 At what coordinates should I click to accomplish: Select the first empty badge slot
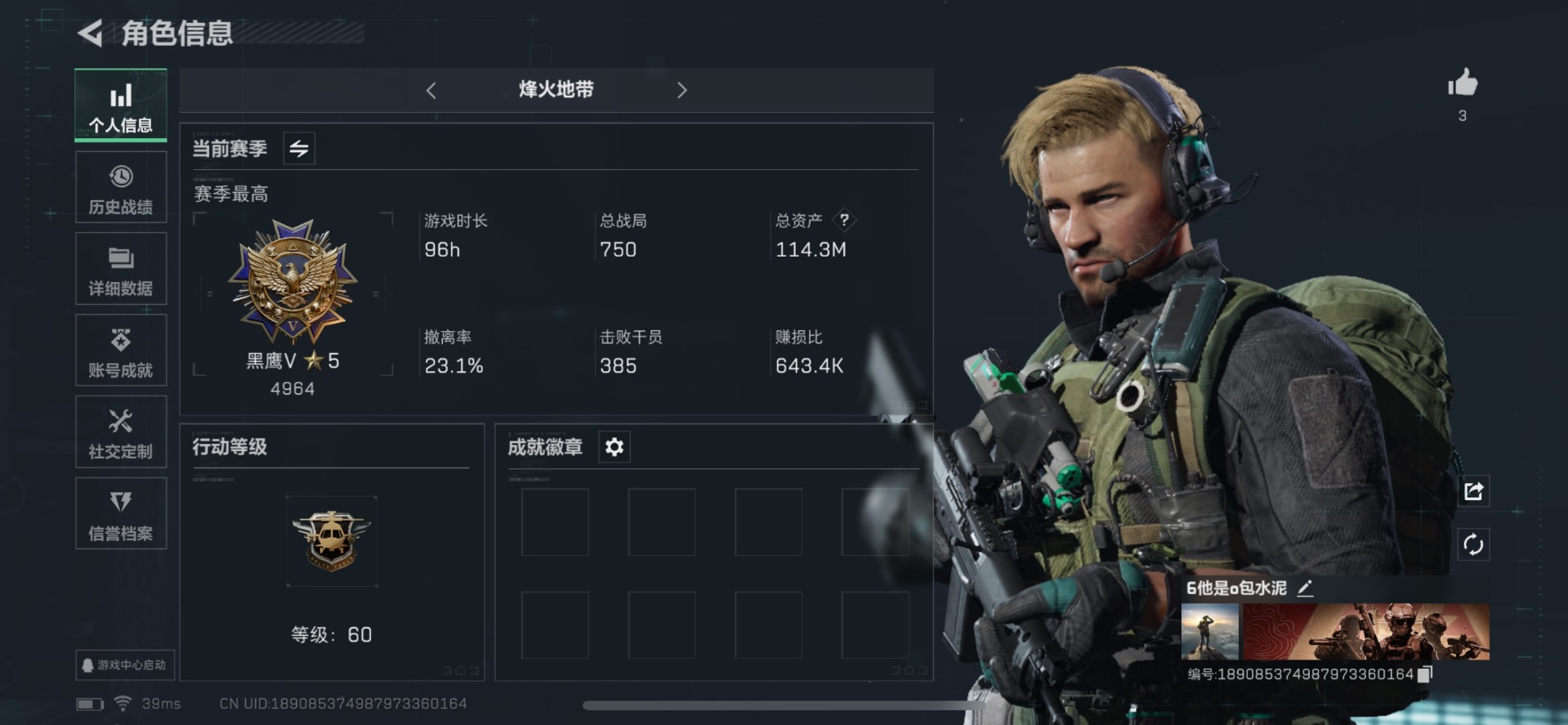555,522
